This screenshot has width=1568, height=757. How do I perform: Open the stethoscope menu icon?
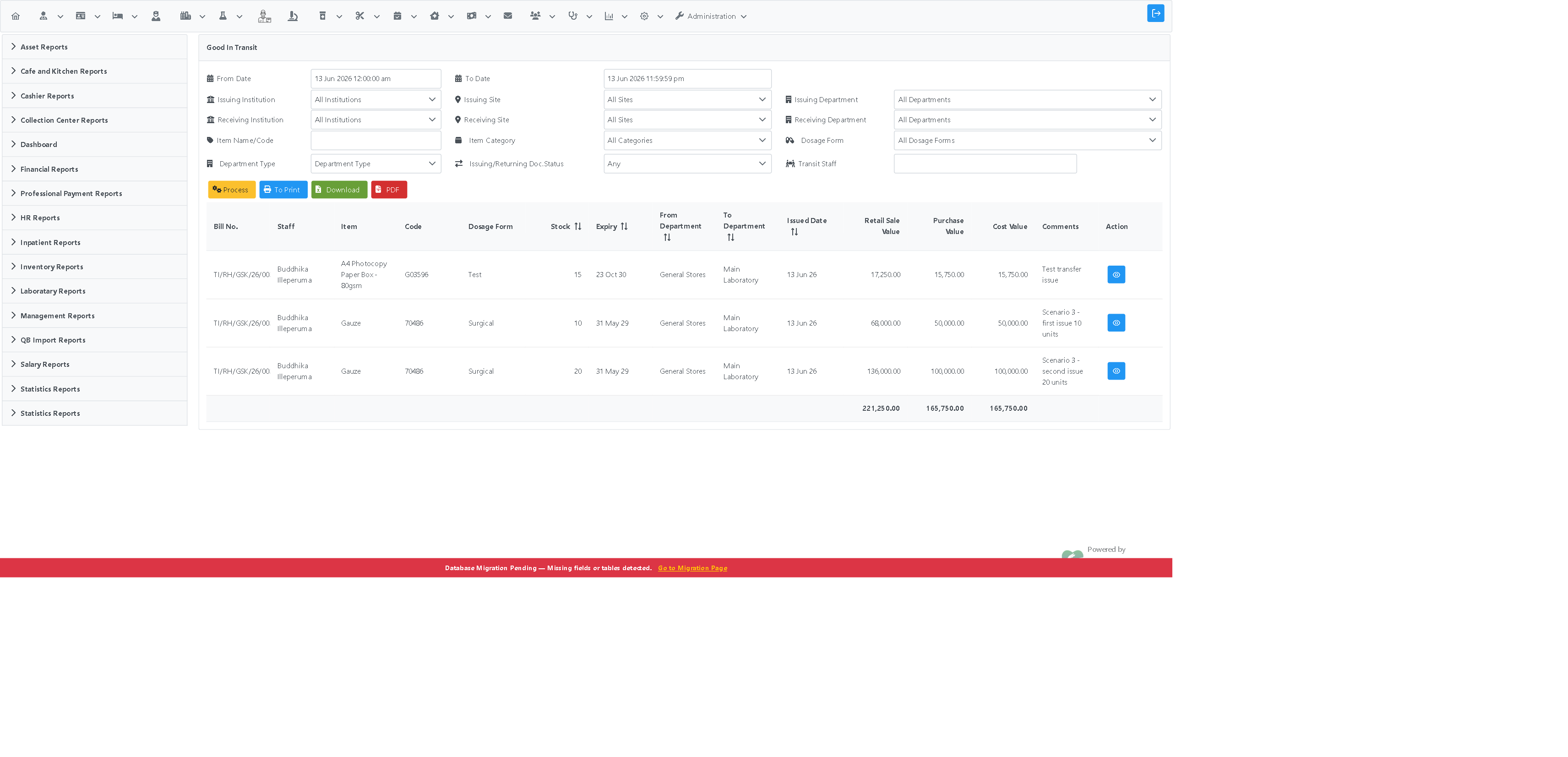click(x=573, y=16)
